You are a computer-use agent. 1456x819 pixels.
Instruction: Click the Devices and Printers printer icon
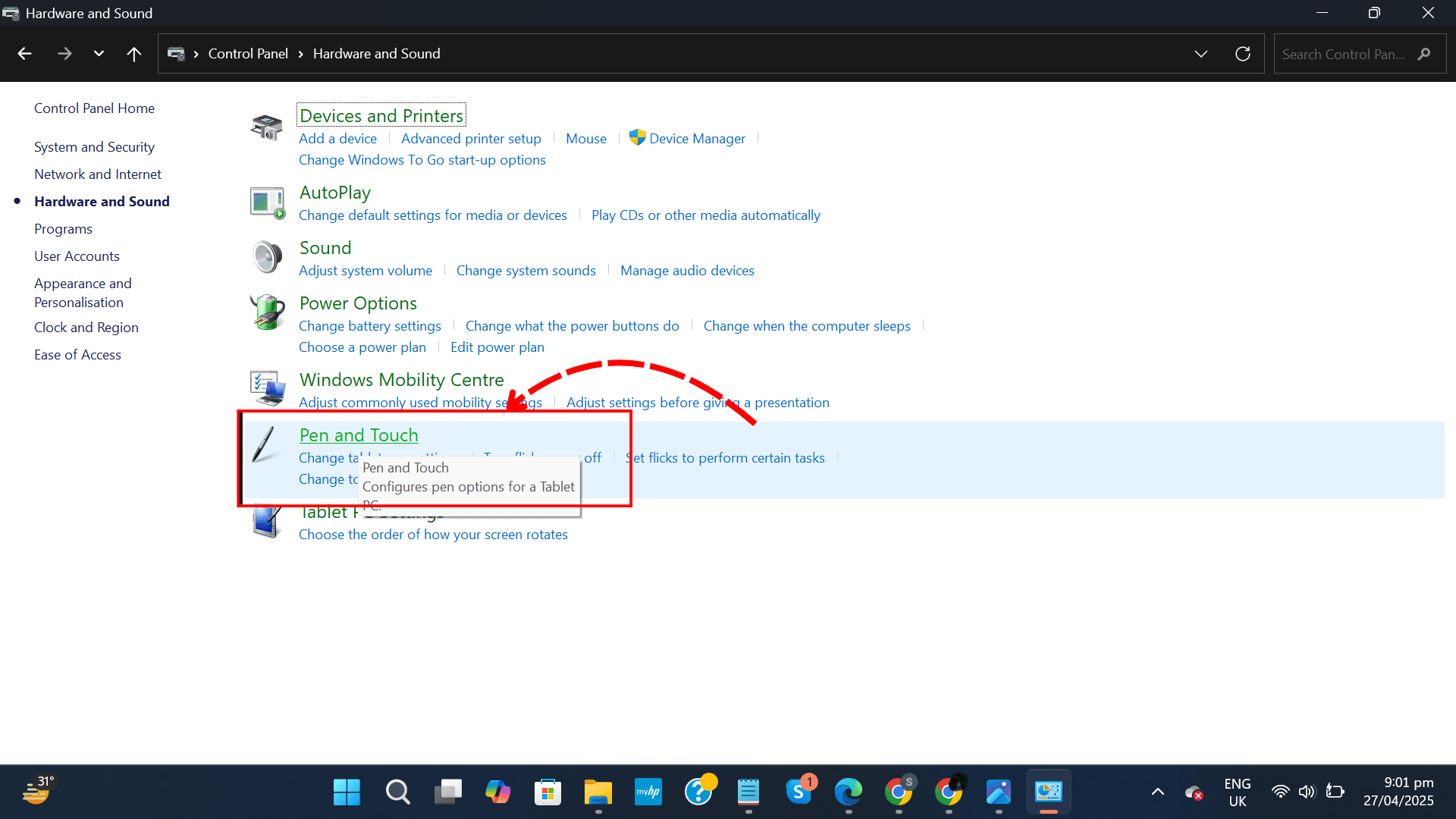[x=265, y=126]
